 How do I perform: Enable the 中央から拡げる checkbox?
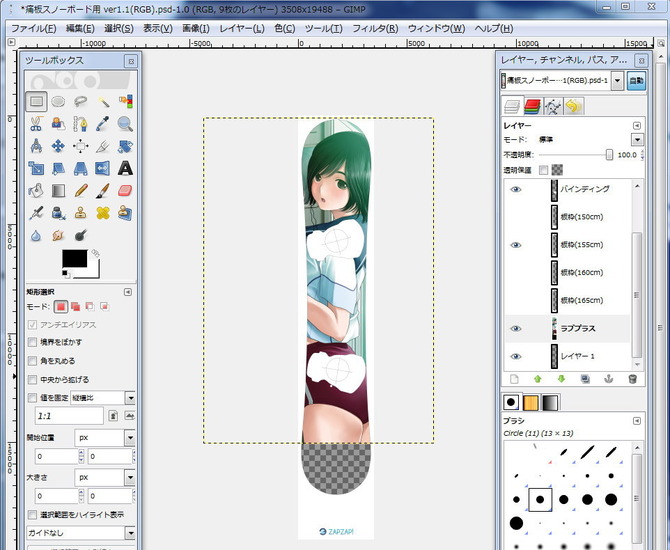(32, 379)
